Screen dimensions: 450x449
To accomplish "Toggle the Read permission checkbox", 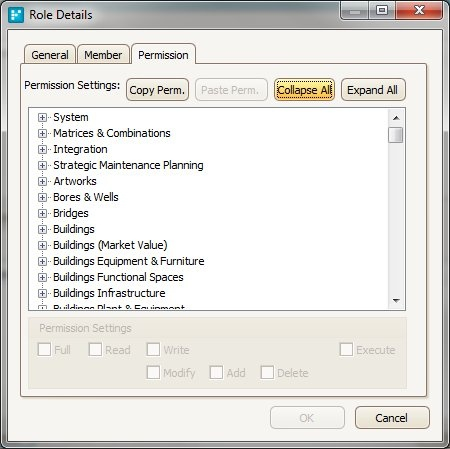I will [95, 350].
